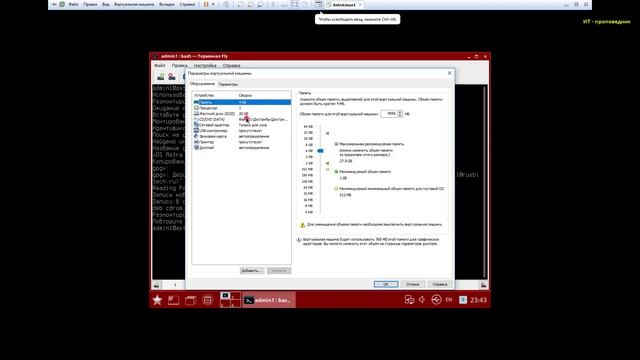Click the circular network tray icon
The image size is (640, 360).
(x=436, y=300)
